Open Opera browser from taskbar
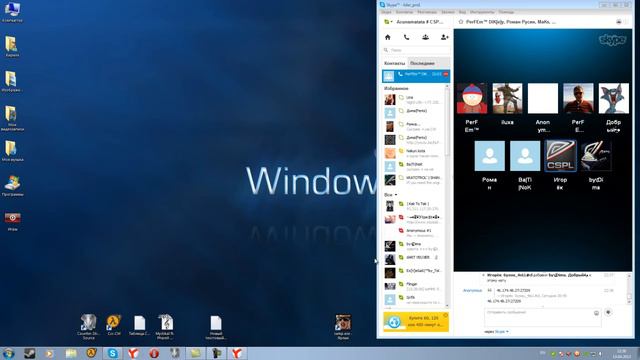Image resolution: width=640 pixels, height=360 pixels. point(154,353)
